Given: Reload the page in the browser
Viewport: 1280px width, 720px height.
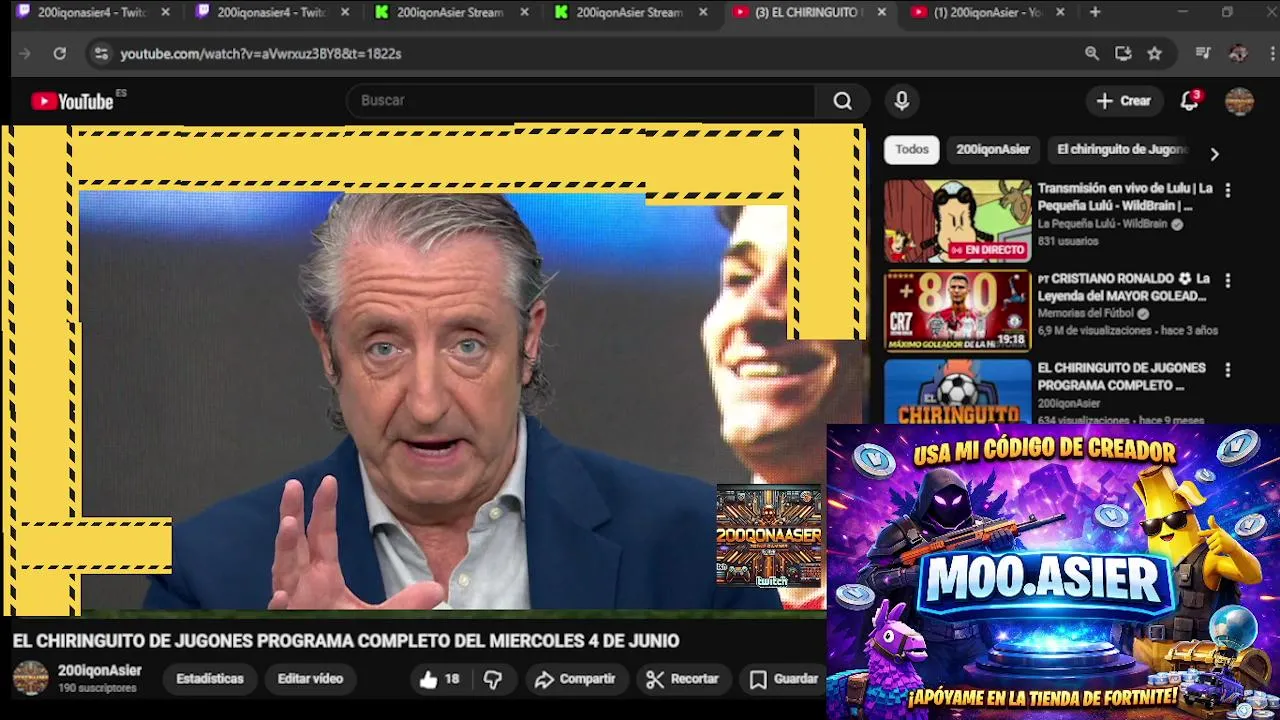Looking at the screenshot, I should 60,54.
